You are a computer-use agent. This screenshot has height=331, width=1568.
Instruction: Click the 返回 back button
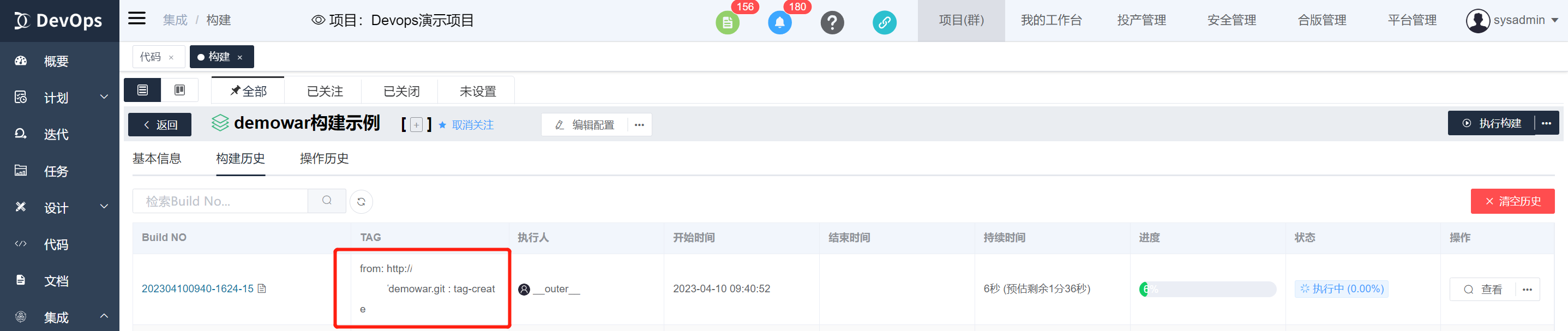tap(160, 125)
